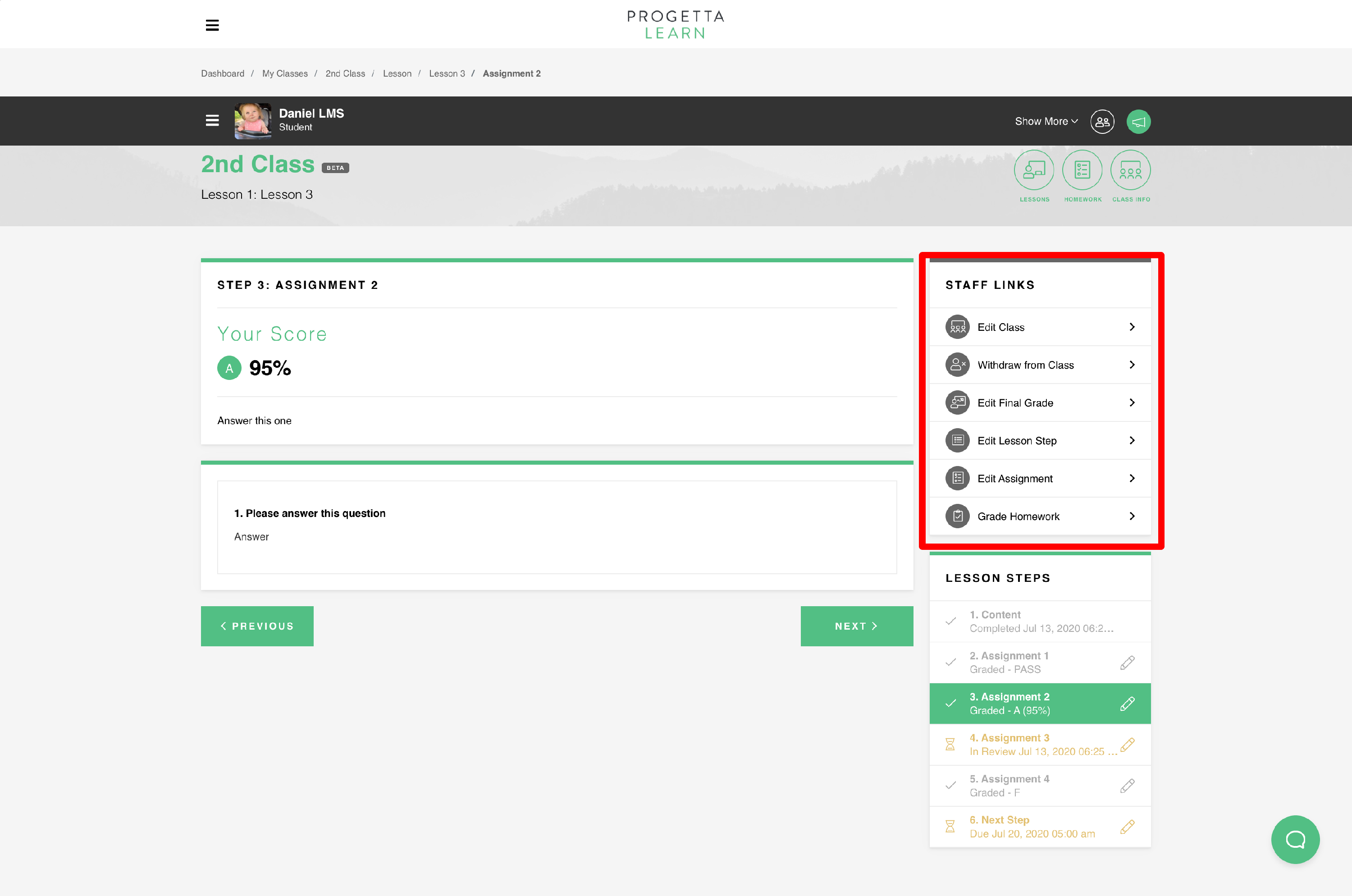1352x896 pixels.
Task: Click checkmark icon beside 1. Content
Action: (x=950, y=621)
